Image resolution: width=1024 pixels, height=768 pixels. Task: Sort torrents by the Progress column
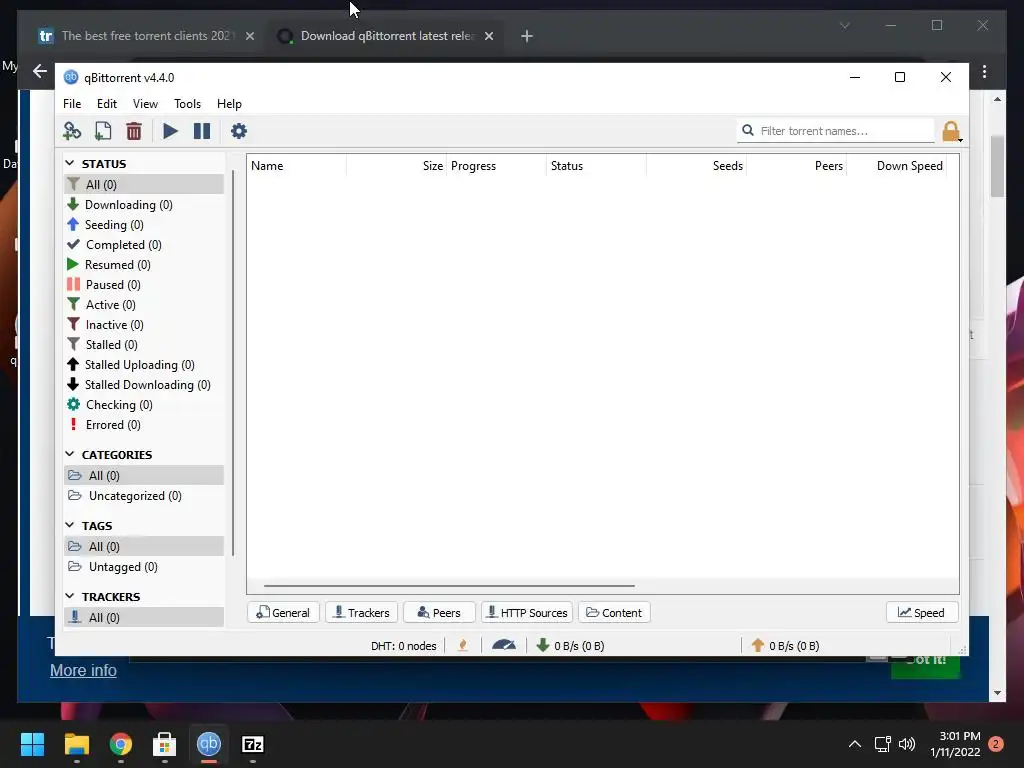[x=496, y=166]
